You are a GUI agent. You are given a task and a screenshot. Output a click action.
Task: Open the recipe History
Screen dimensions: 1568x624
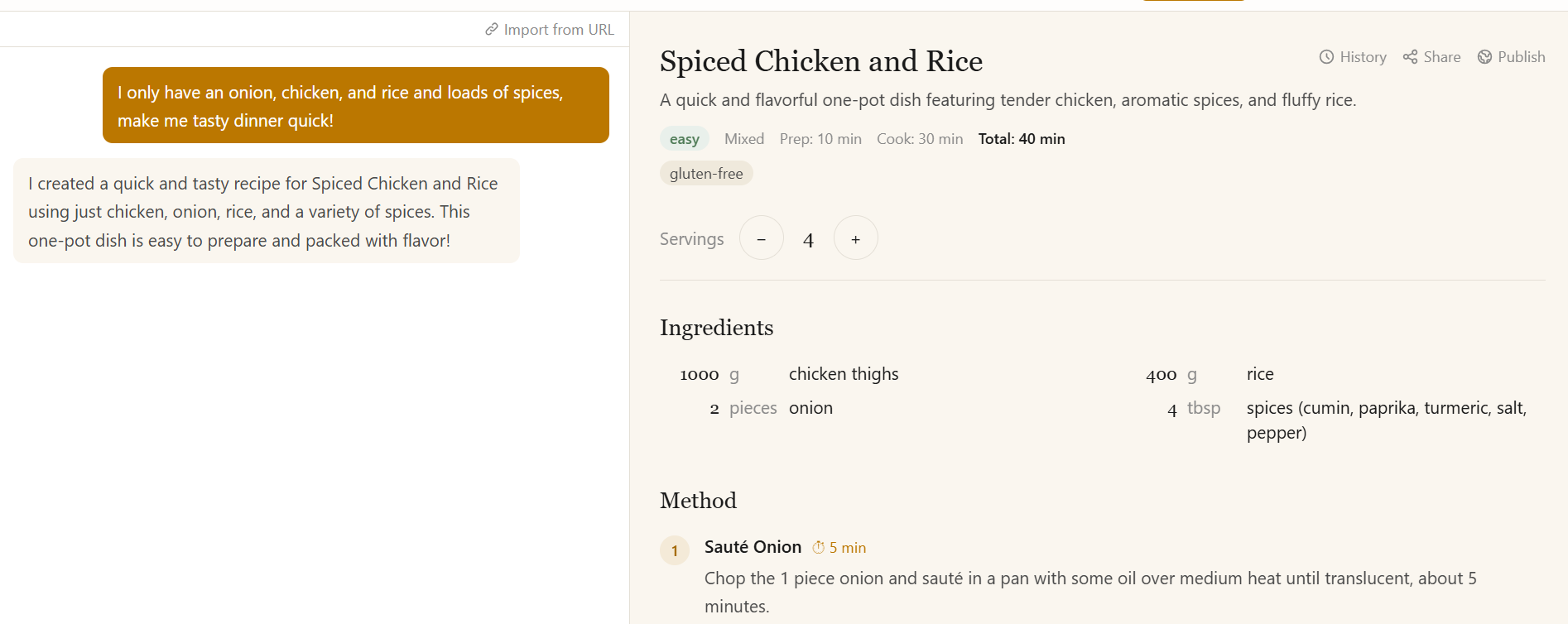(x=1352, y=56)
